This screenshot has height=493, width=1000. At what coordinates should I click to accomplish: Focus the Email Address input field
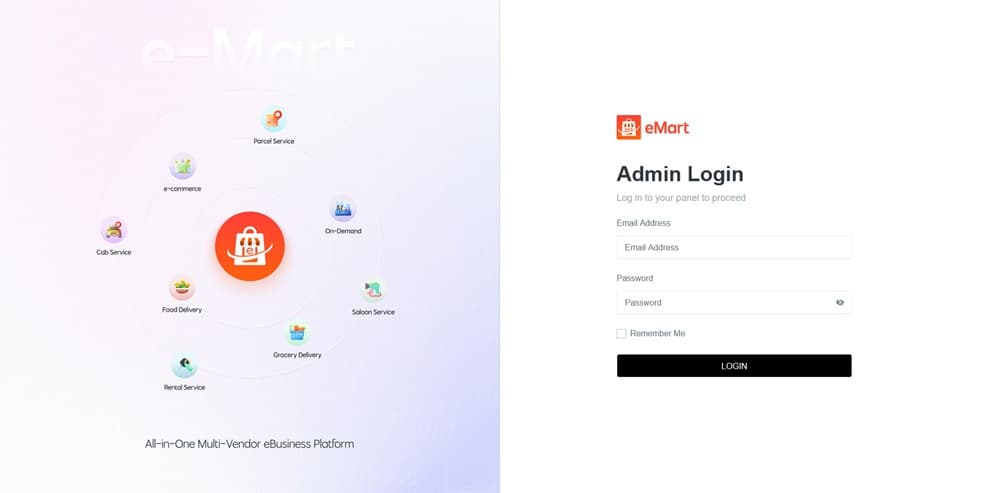tap(734, 247)
